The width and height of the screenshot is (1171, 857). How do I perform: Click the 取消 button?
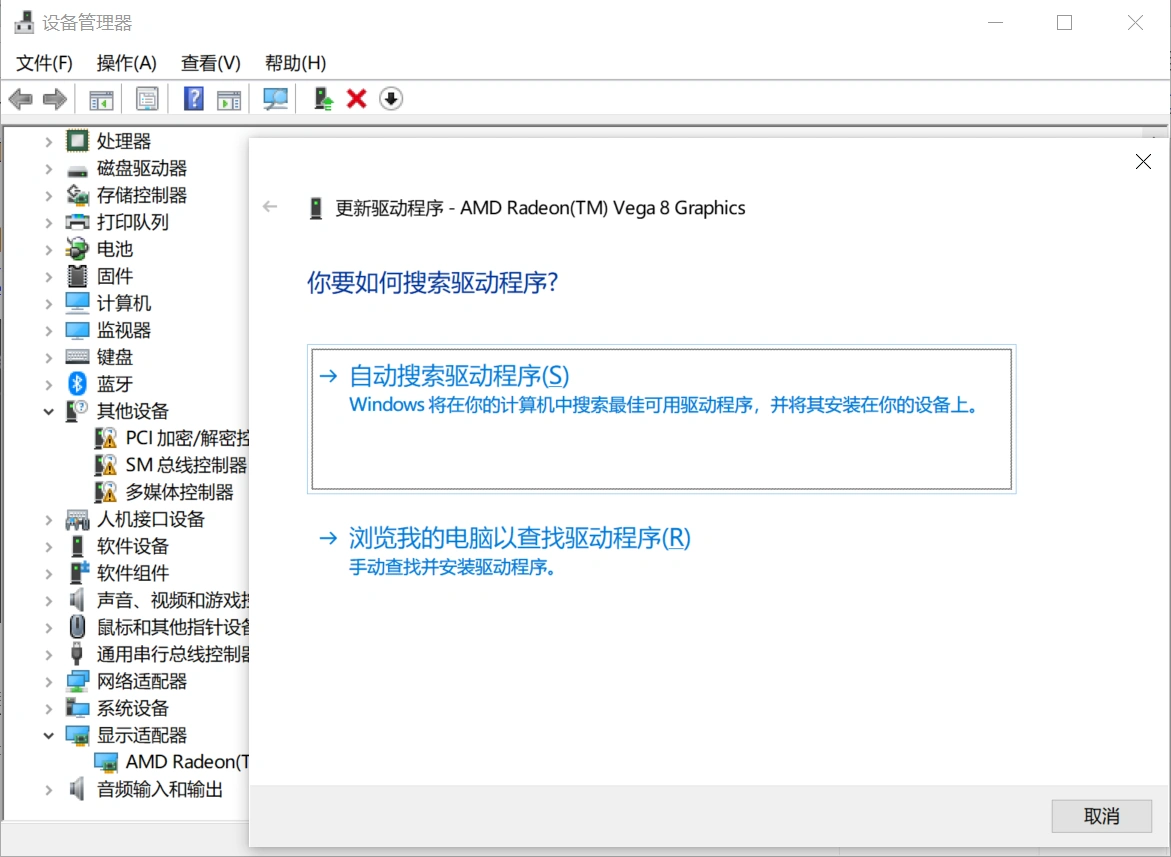tap(1102, 816)
